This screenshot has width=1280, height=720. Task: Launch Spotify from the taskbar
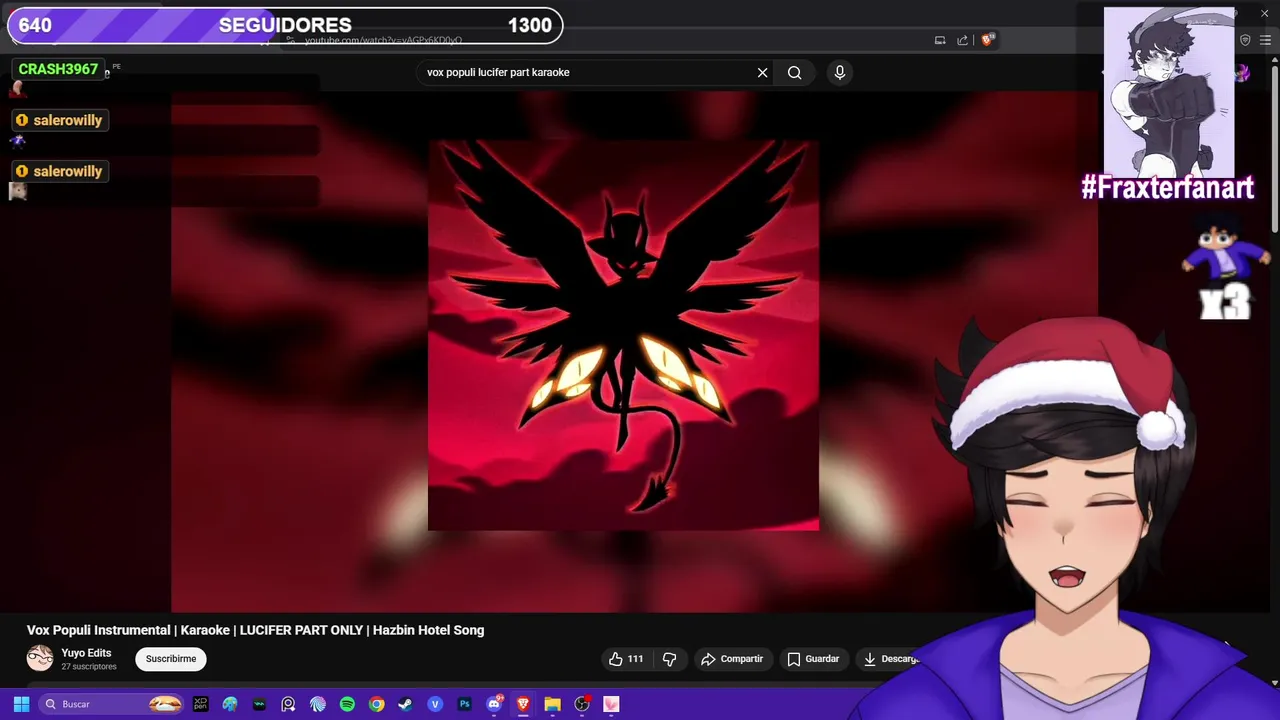click(347, 704)
